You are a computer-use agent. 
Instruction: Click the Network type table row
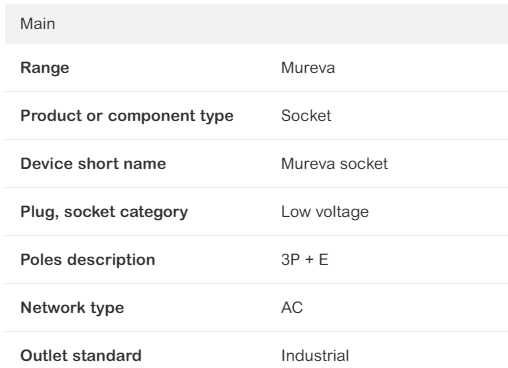[x=256, y=308]
